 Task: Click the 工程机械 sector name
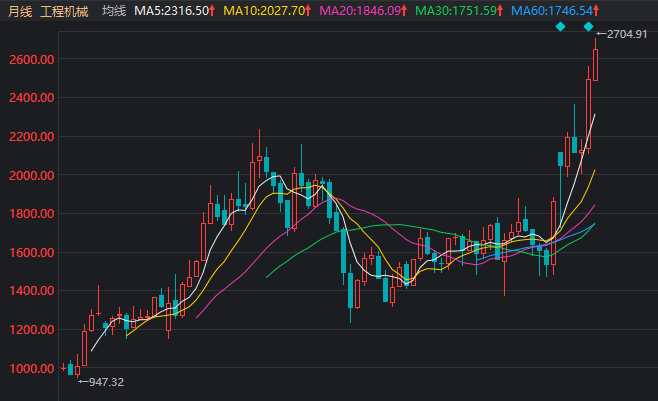[66, 10]
